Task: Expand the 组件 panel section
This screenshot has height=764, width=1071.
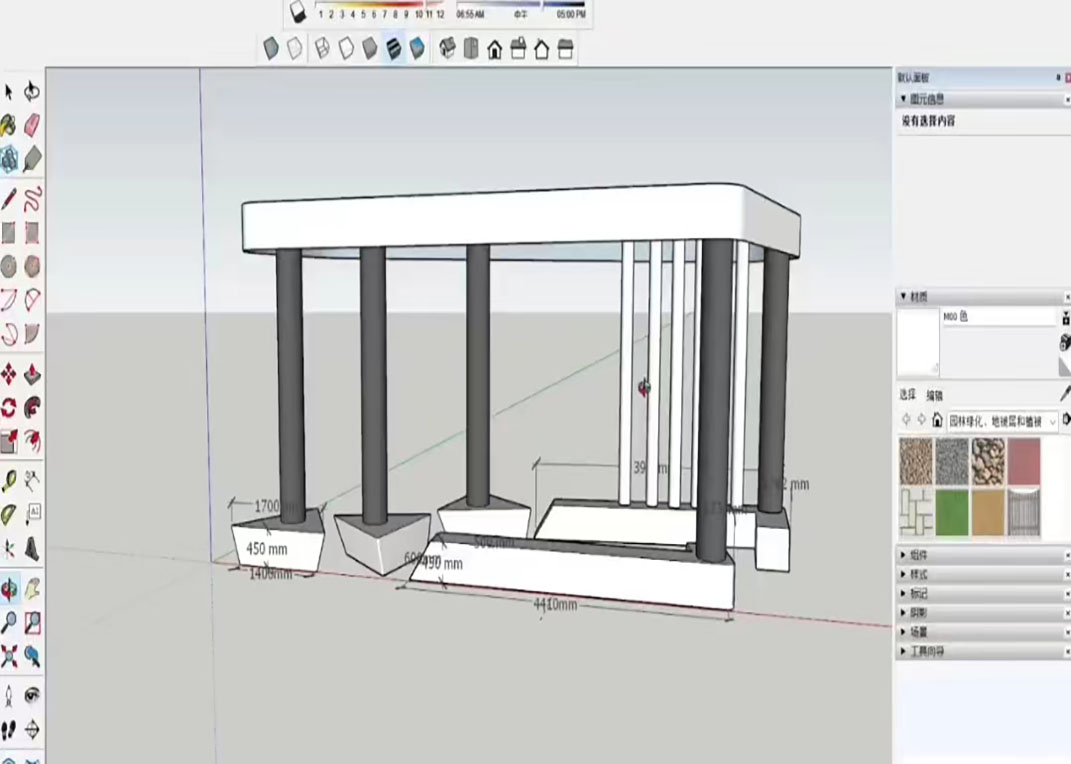Action: [x=919, y=555]
